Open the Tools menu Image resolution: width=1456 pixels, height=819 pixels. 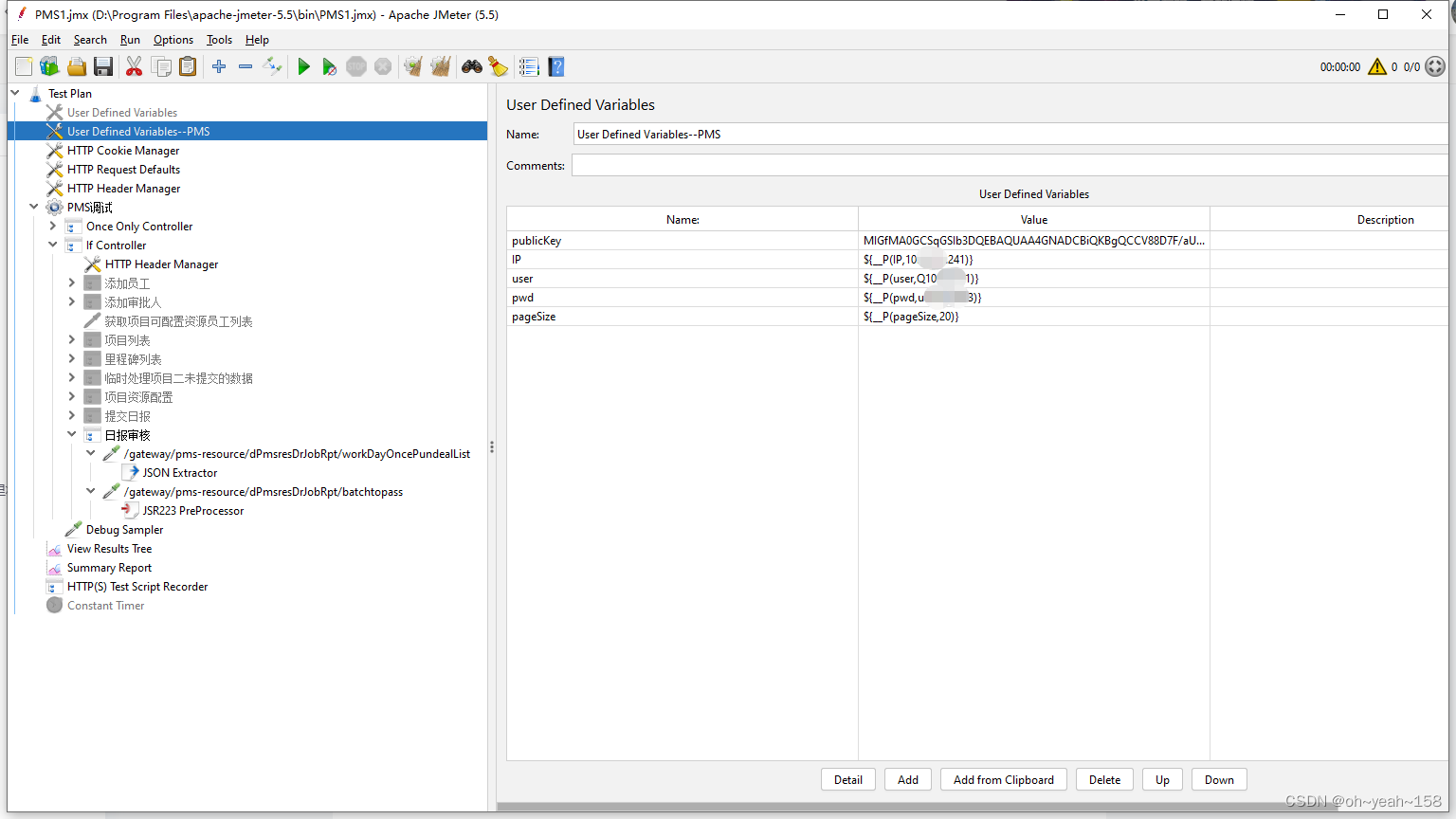pos(219,40)
